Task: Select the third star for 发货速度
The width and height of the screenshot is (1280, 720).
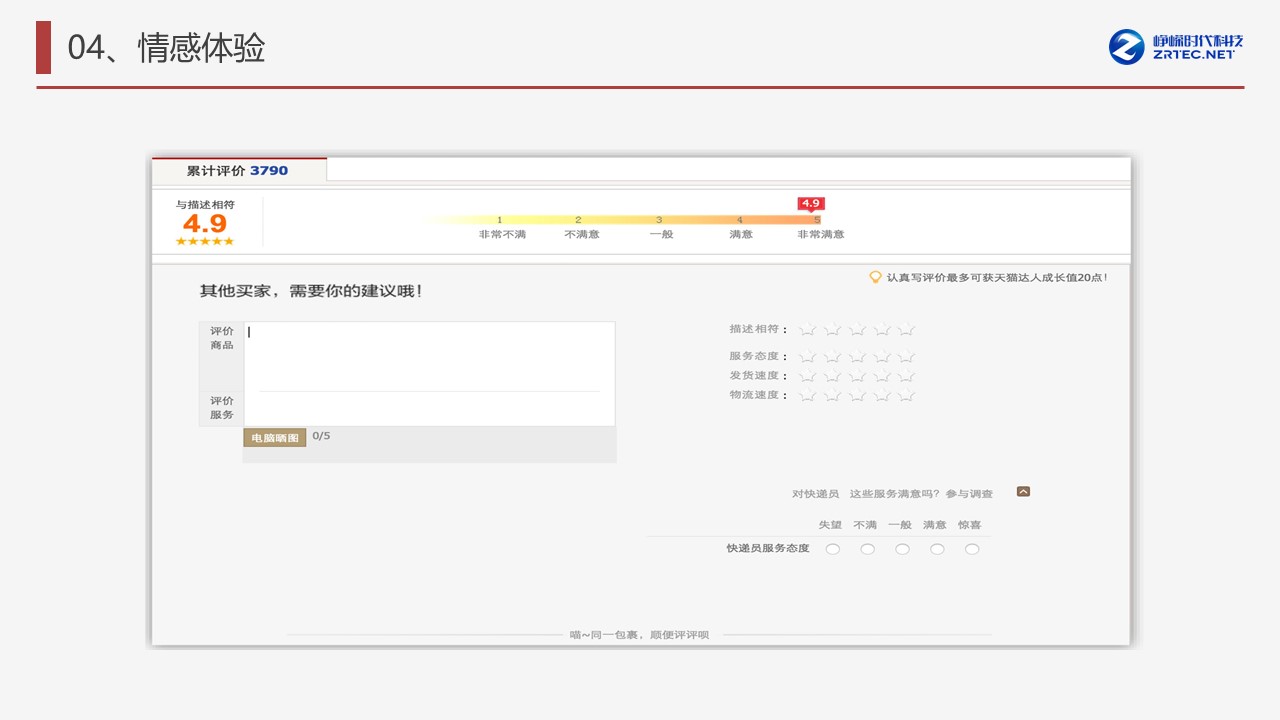Action: click(x=857, y=376)
